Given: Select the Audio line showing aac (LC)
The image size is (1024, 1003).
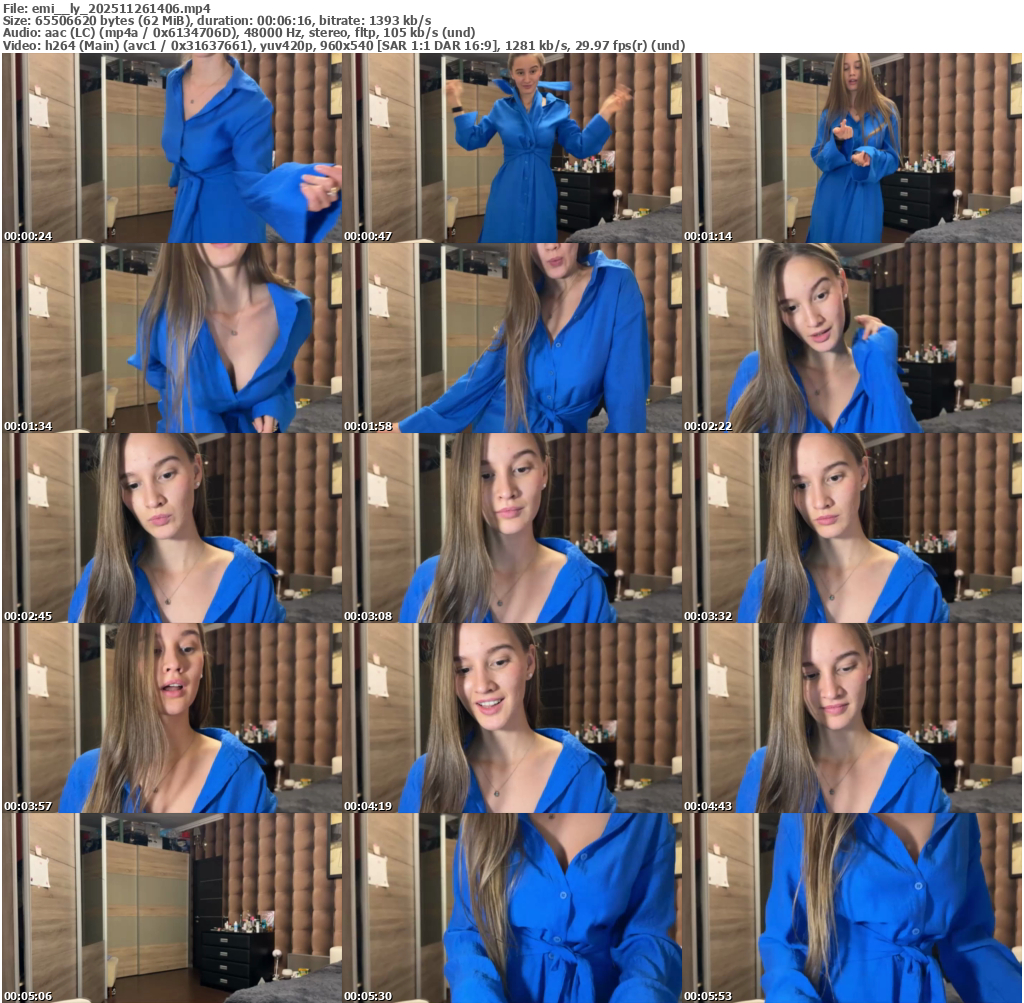Looking at the screenshot, I should click(239, 33).
